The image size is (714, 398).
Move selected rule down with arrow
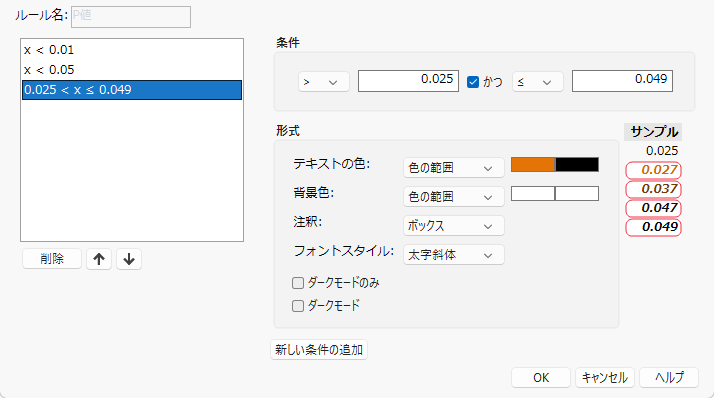point(129,259)
